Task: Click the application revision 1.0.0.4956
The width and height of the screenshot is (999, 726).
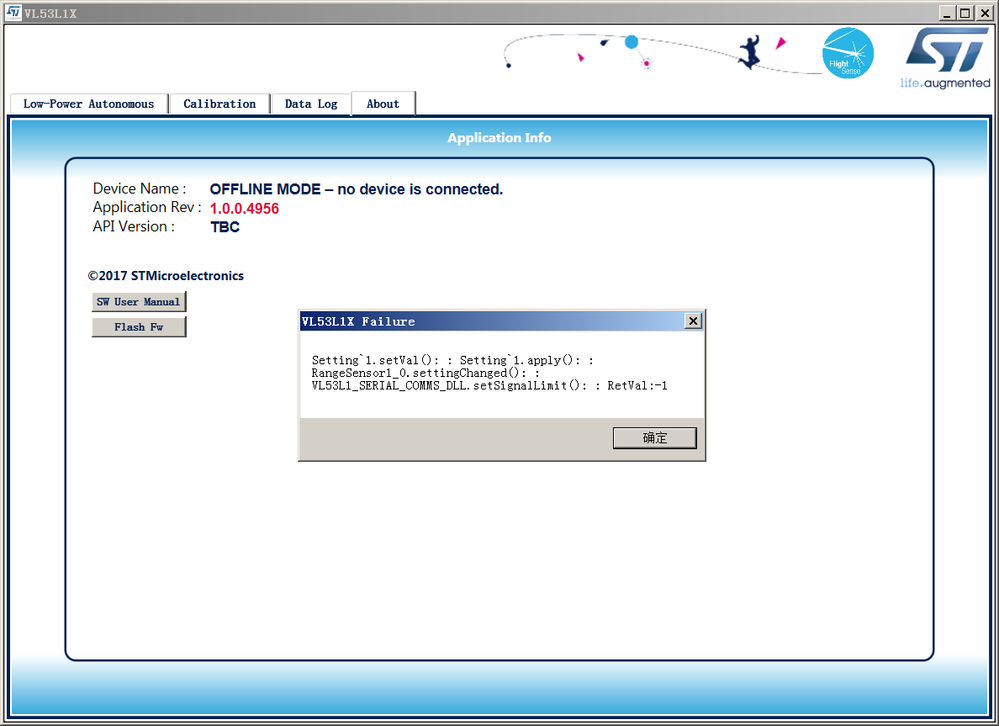Action: point(245,209)
